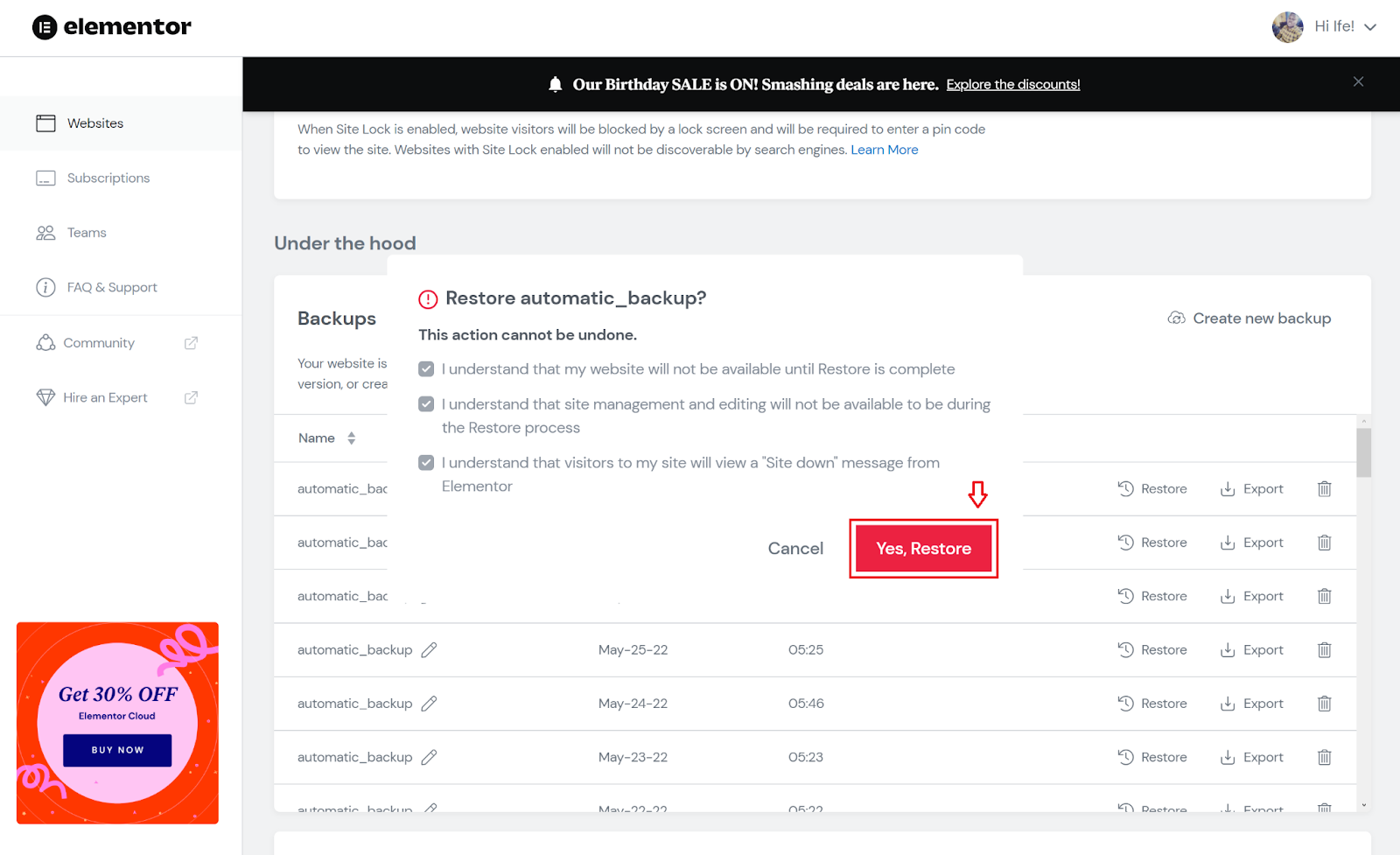Delete the May-23-22 backup with trash icon

[x=1325, y=758]
